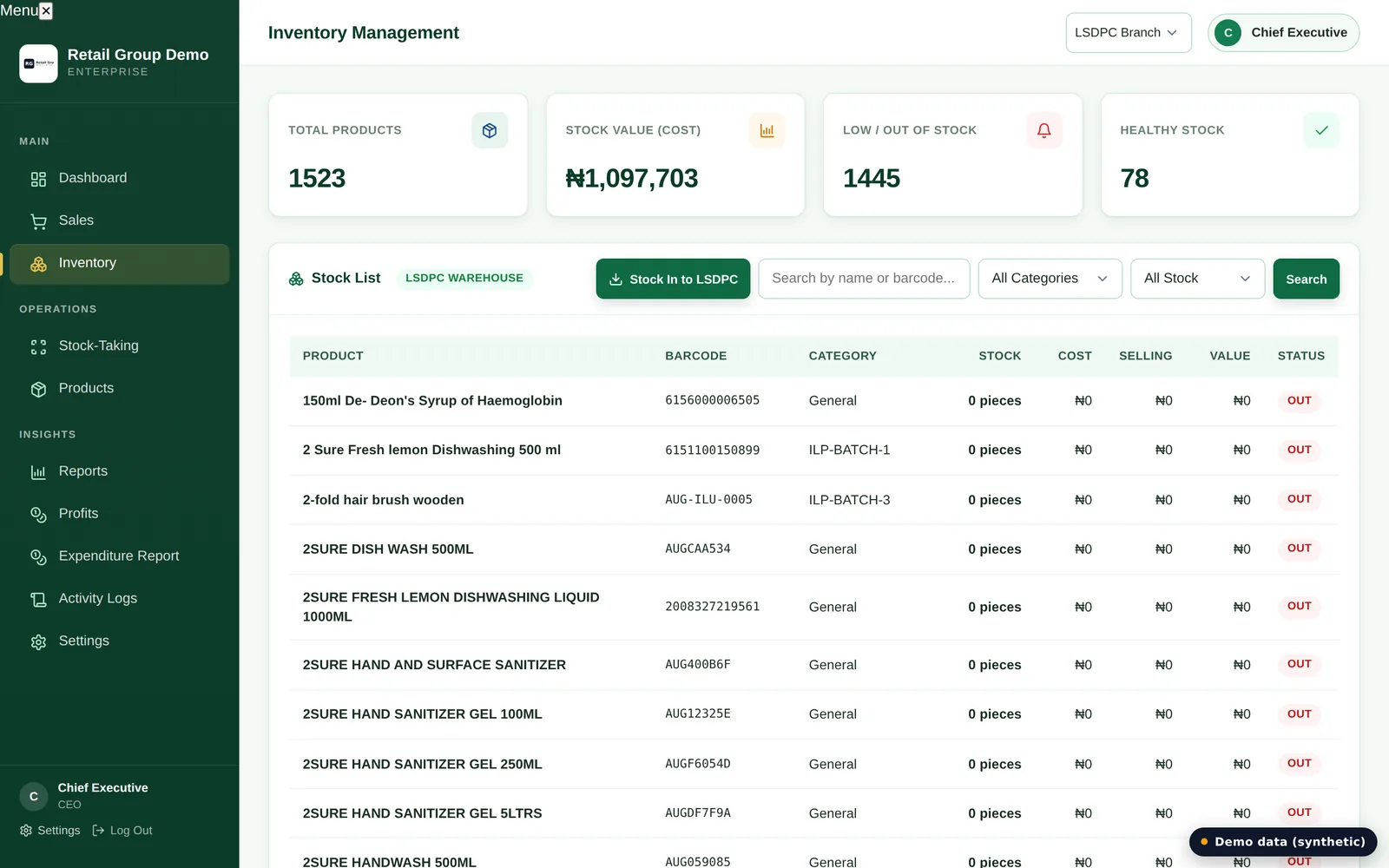
Task: Click 2SURE HAND AND SURFACE SANITIZER row
Action: click(x=813, y=665)
